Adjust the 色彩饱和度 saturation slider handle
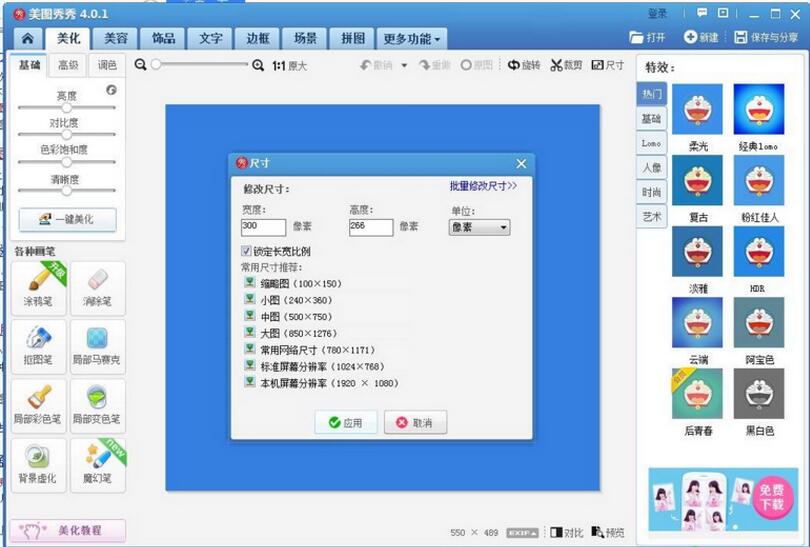This screenshot has height=547, width=810. click(x=67, y=162)
